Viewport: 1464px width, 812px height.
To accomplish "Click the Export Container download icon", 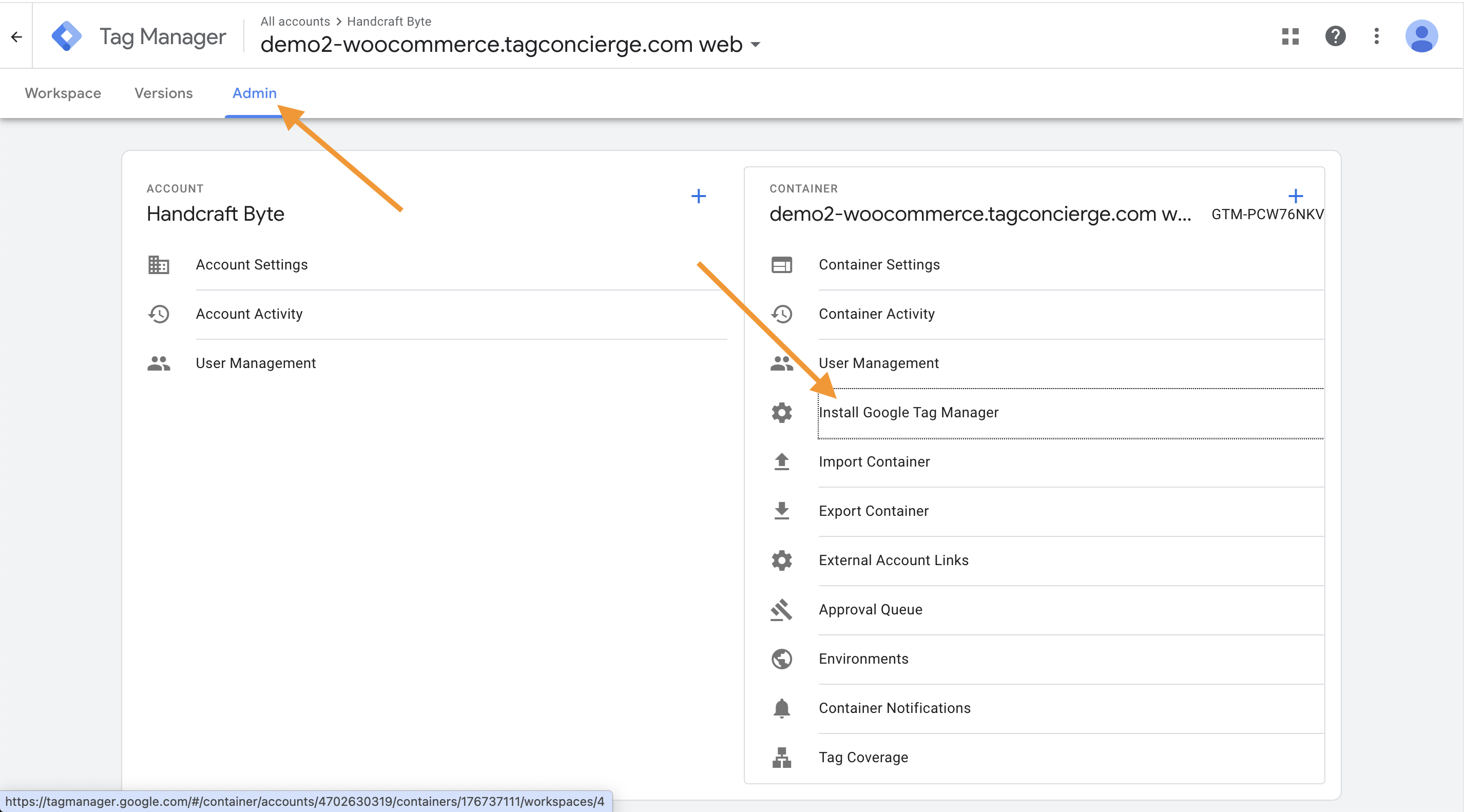I will click(781, 511).
